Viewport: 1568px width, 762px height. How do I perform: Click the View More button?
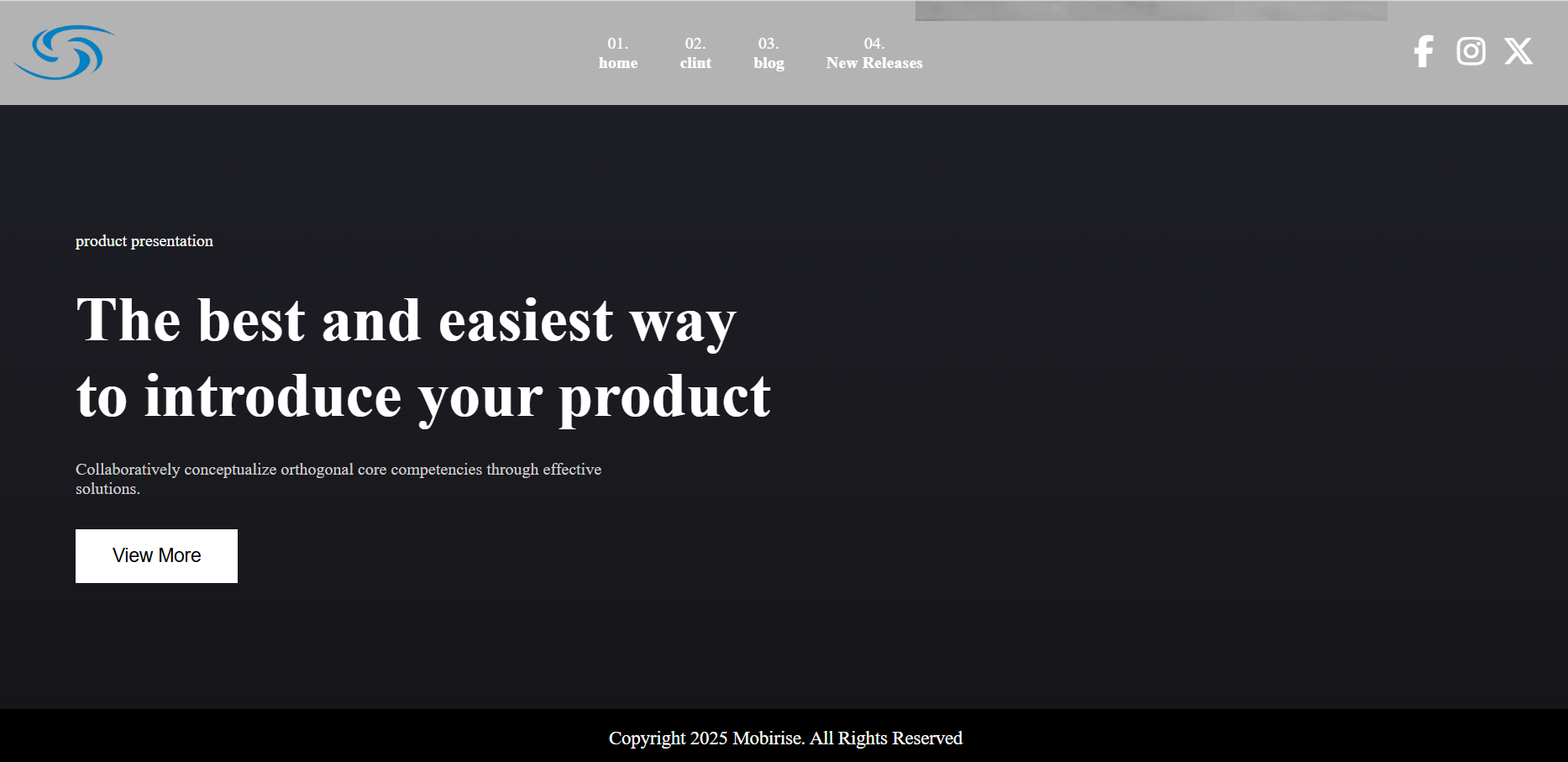[x=156, y=556]
